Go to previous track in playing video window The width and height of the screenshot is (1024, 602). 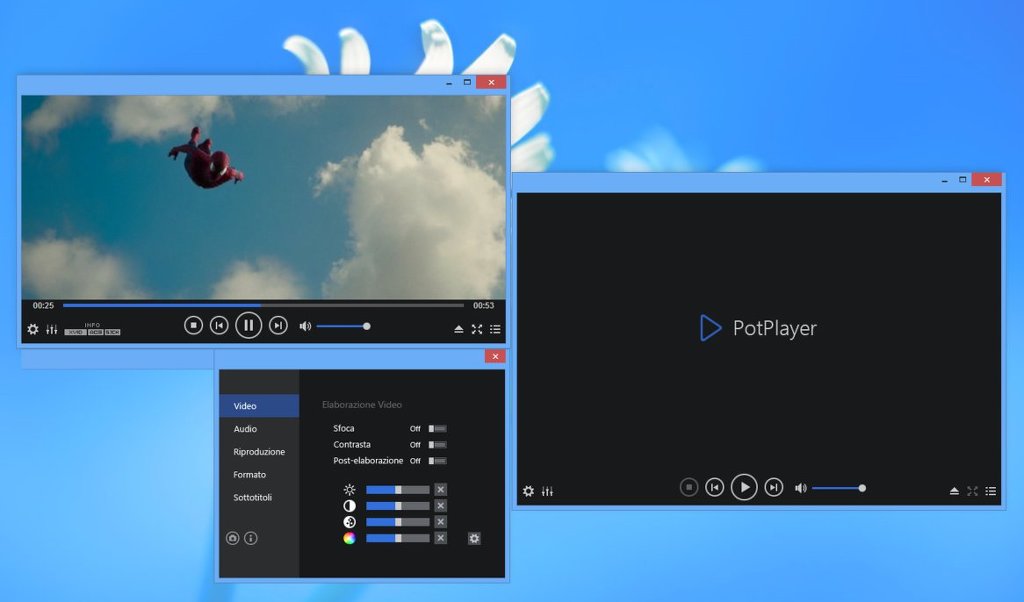pos(219,325)
